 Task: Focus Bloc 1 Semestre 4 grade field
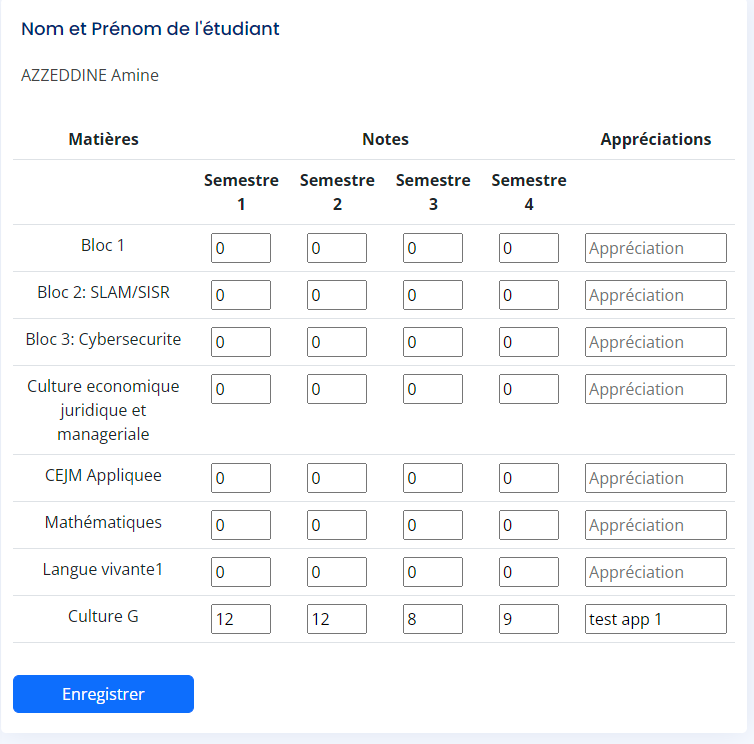[528, 248]
